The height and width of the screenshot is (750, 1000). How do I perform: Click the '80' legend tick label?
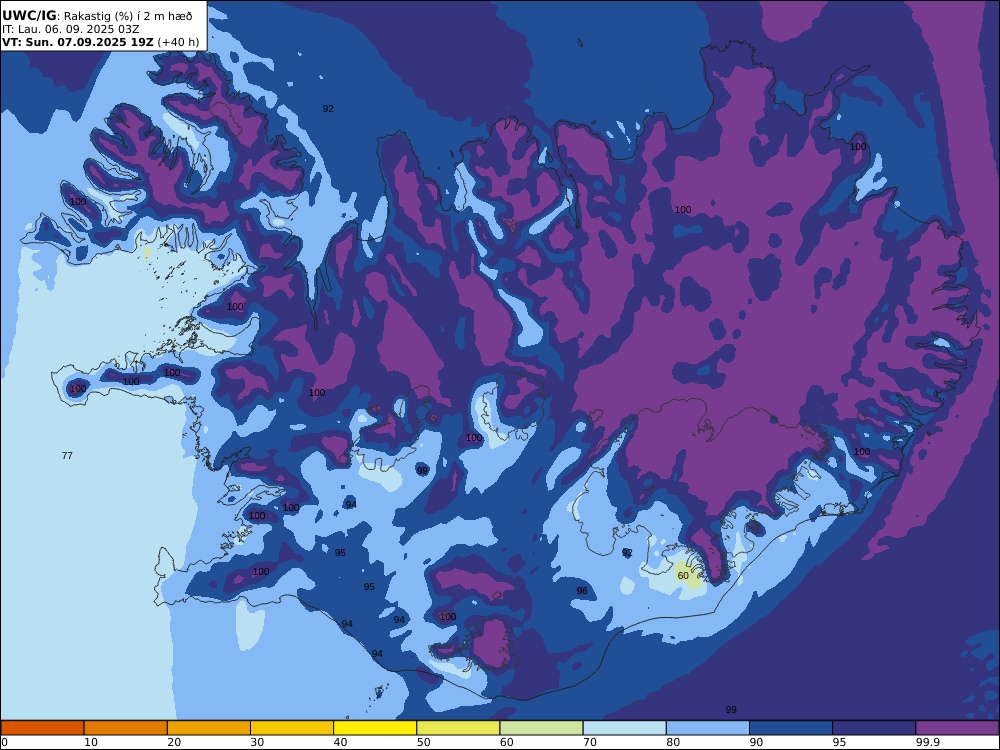[x=673, y=742]
